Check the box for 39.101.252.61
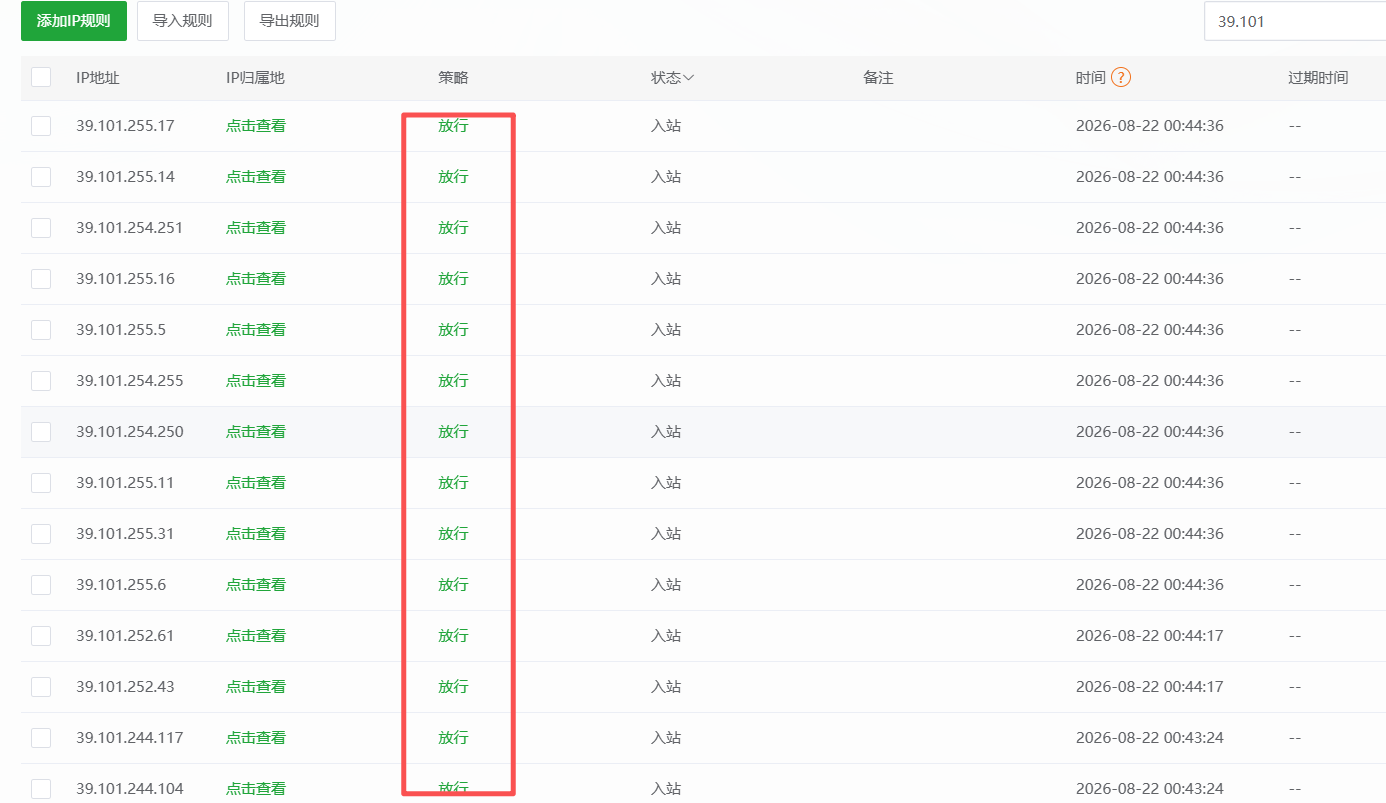This screenshot has height=803, width=1386. coord(41,636)
